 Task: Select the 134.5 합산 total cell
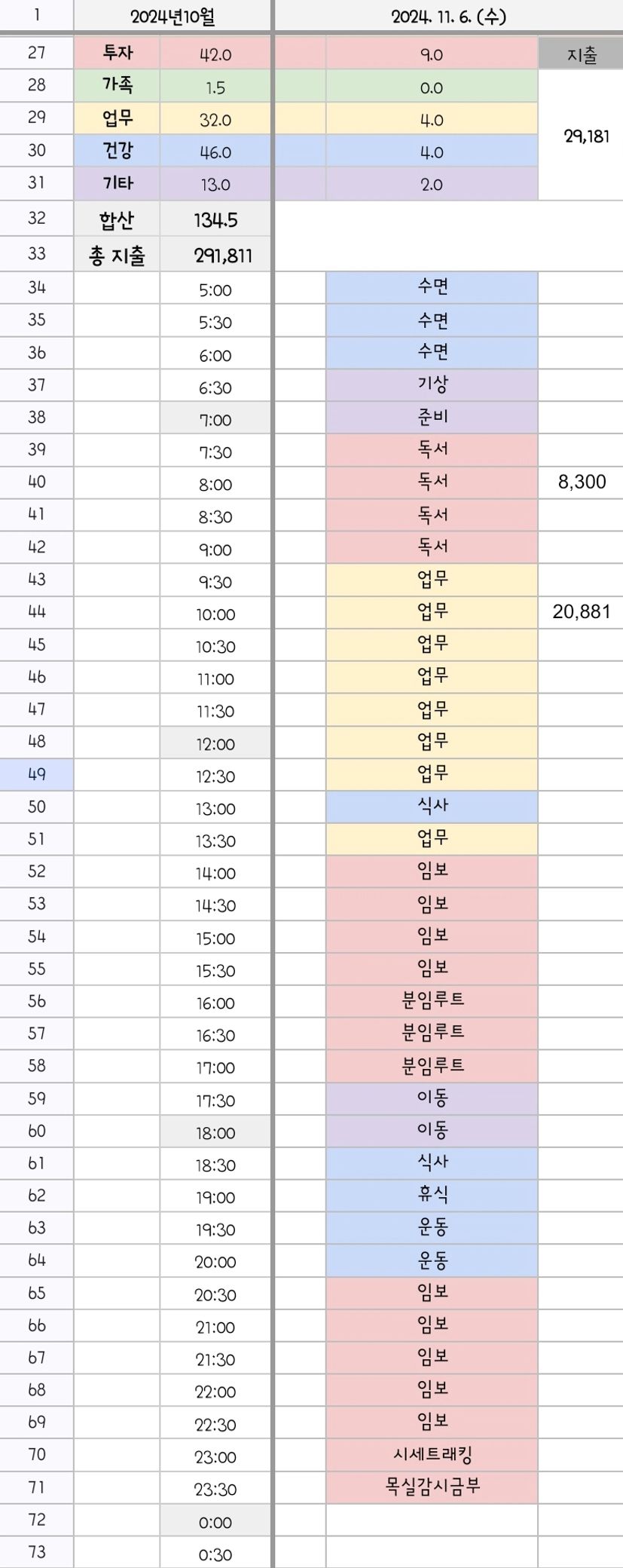point(215,220)
